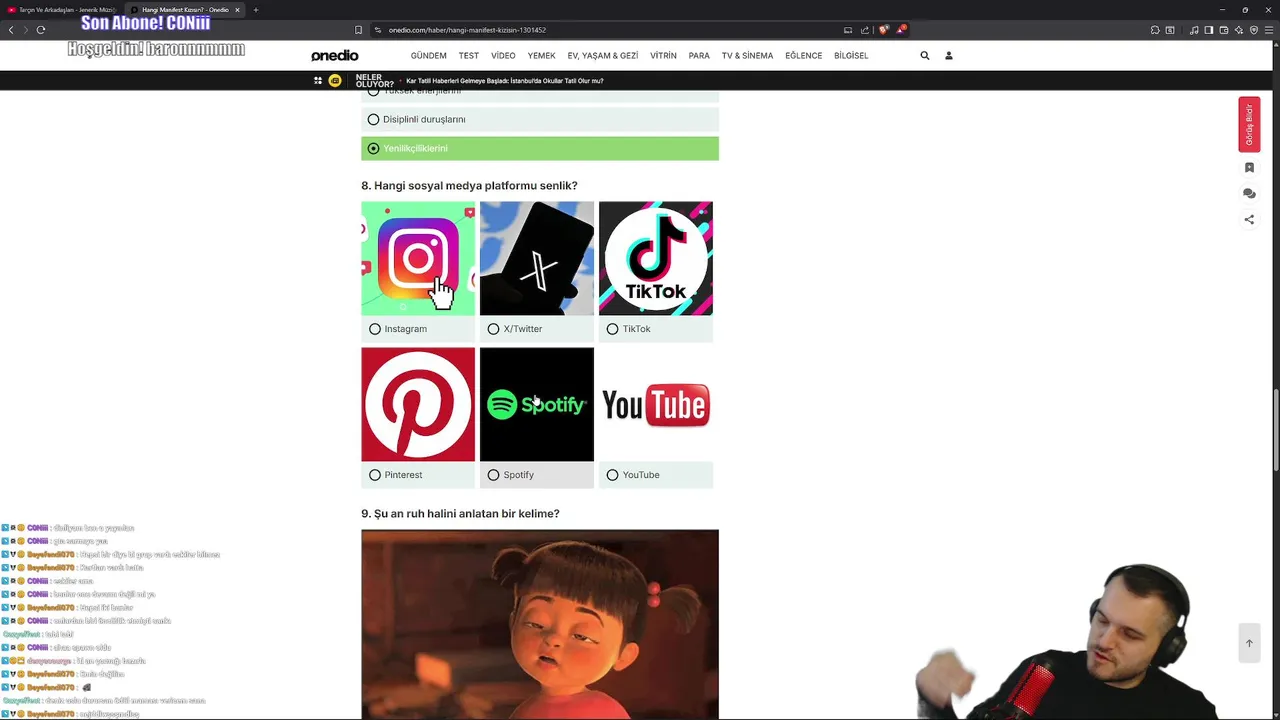This screenshot has width=1280, height=720.
Task: Open the comments bubble icon at right
Action: [x=1249, y=194]
